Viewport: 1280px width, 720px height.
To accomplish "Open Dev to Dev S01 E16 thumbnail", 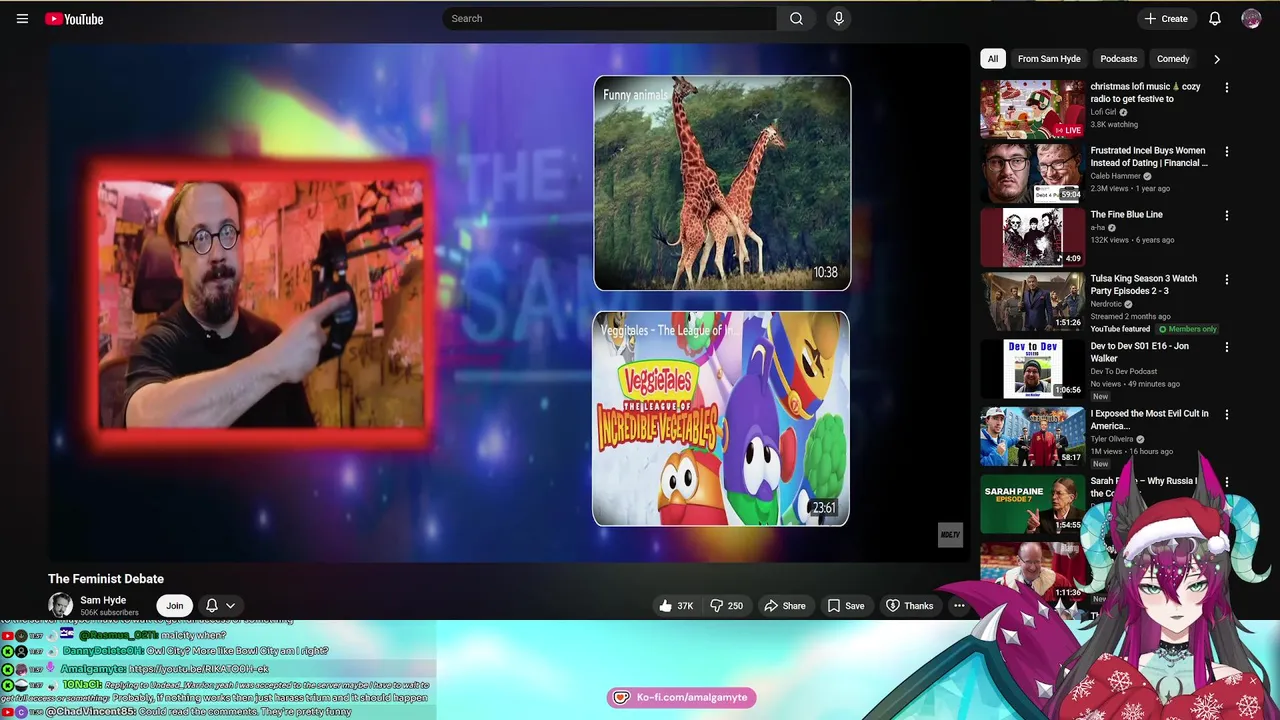I will (1032, 369).
